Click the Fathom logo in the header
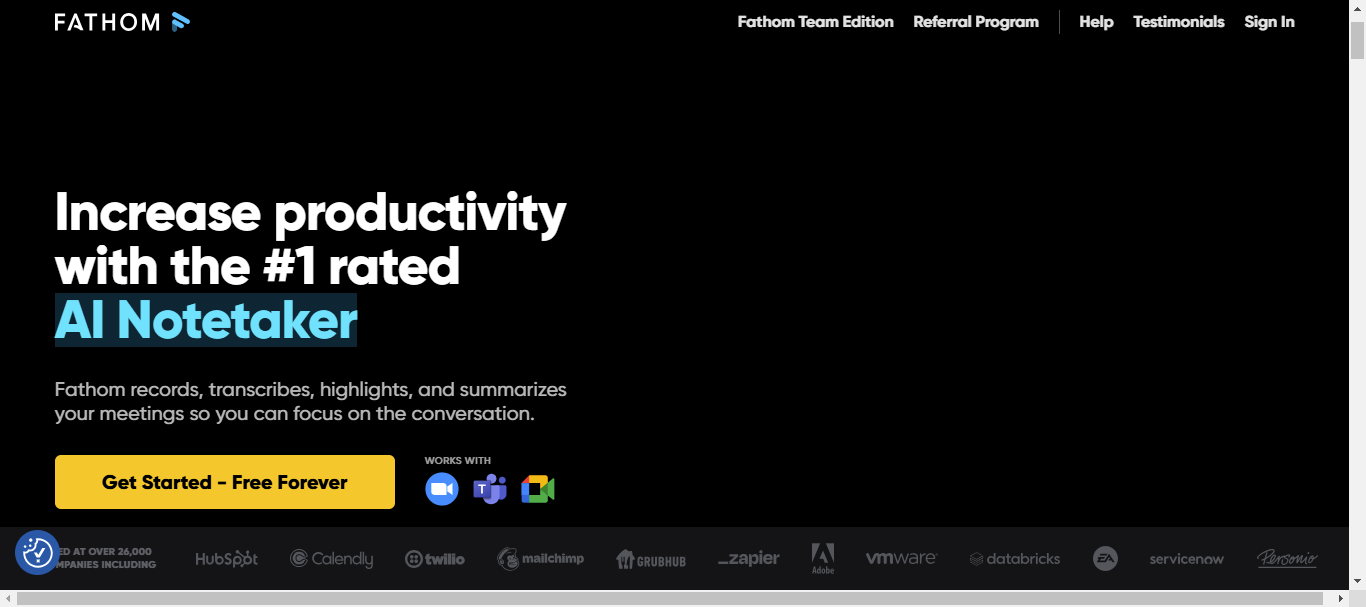 pos(122,22)
